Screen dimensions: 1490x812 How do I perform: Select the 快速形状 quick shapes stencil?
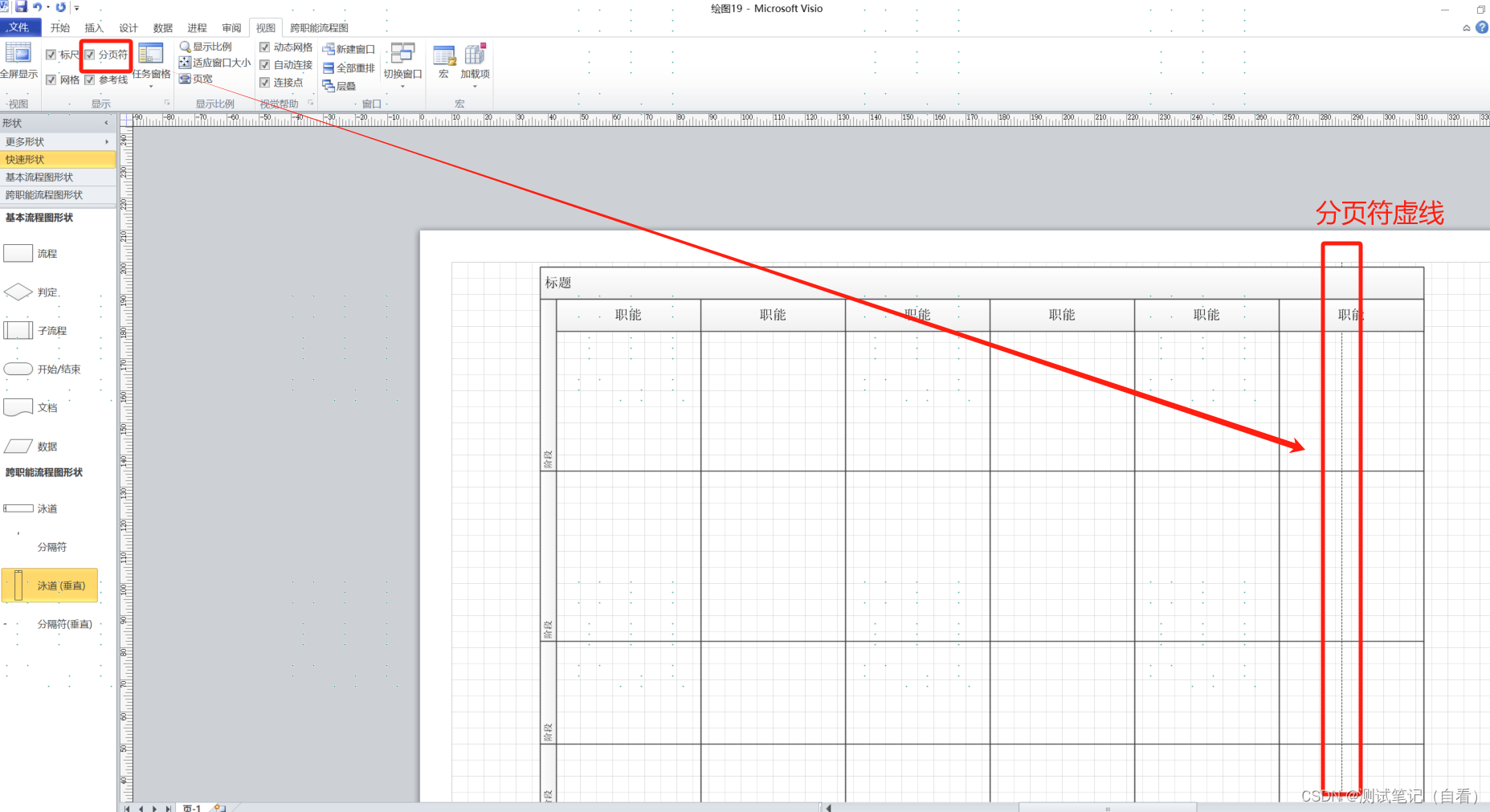coord(58,159)
